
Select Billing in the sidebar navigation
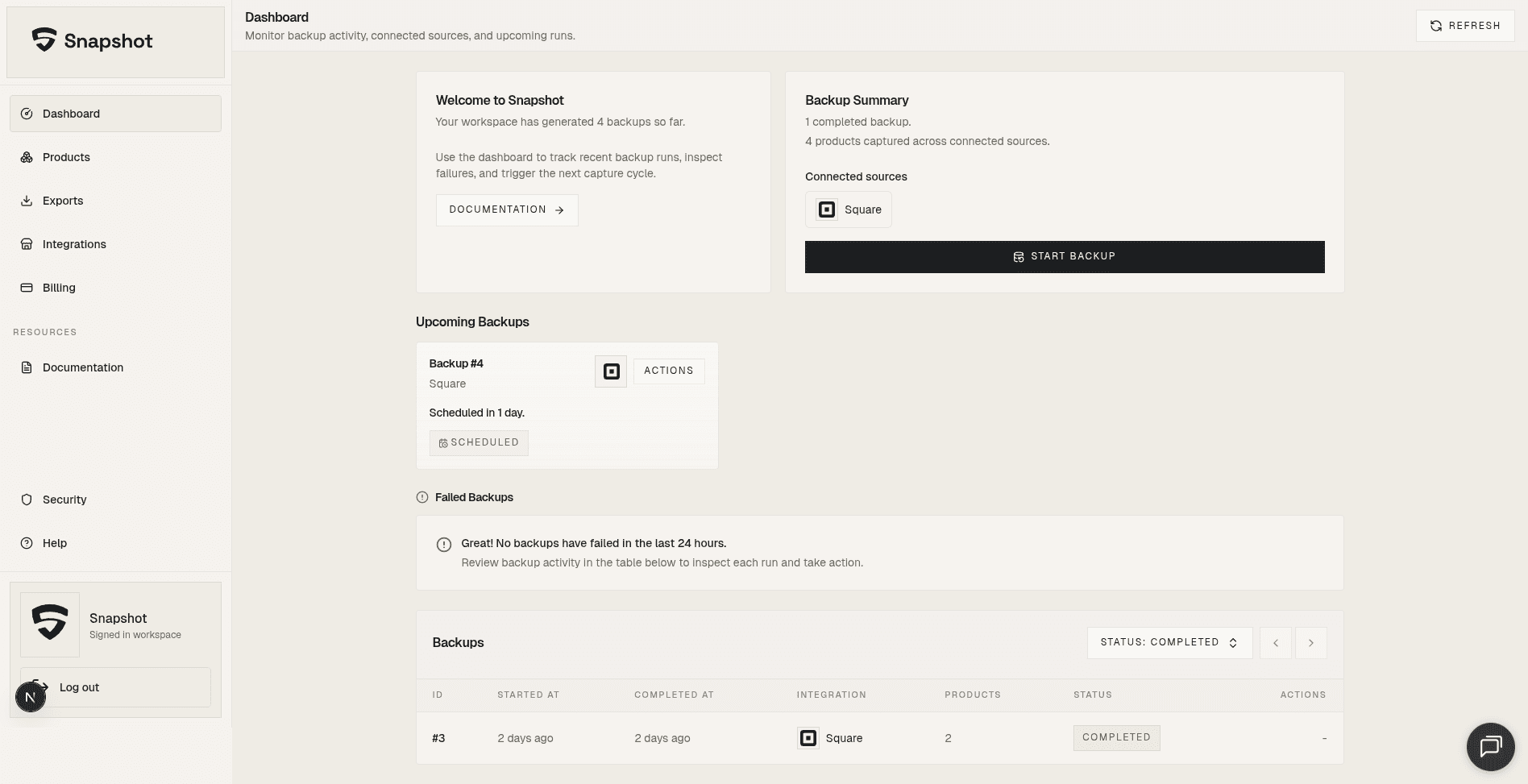[59, 288]
